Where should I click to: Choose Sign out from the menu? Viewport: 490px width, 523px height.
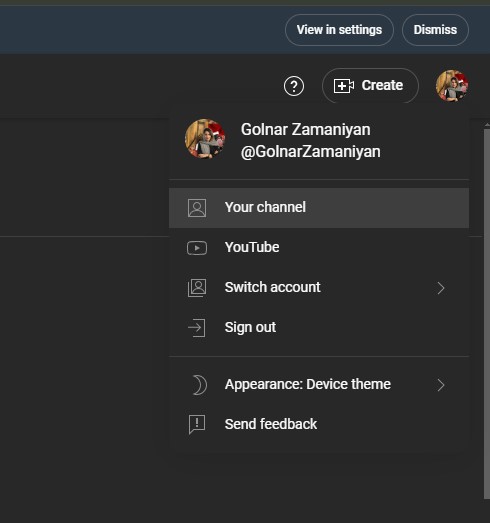click(319, 328)
